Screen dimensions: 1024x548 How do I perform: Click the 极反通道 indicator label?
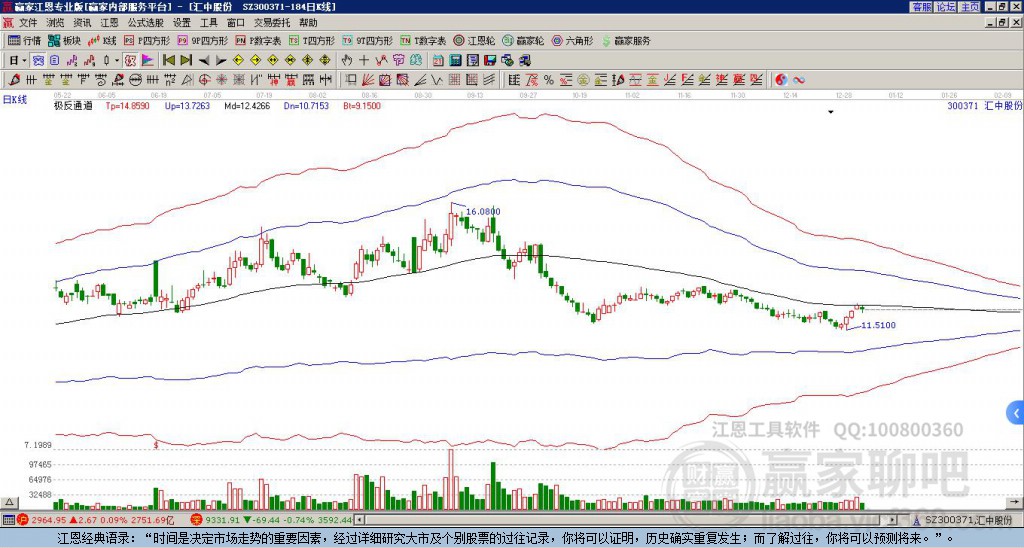click(73, 106)
